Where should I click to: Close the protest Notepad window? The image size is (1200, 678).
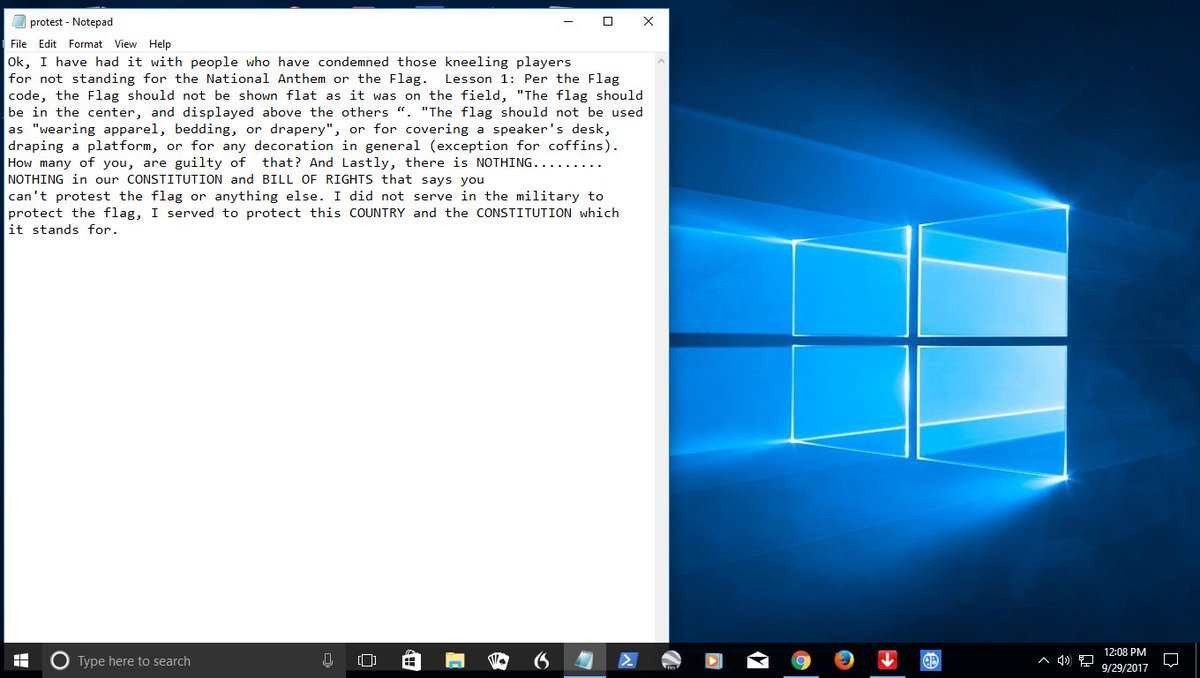click(x=648, y=21)
